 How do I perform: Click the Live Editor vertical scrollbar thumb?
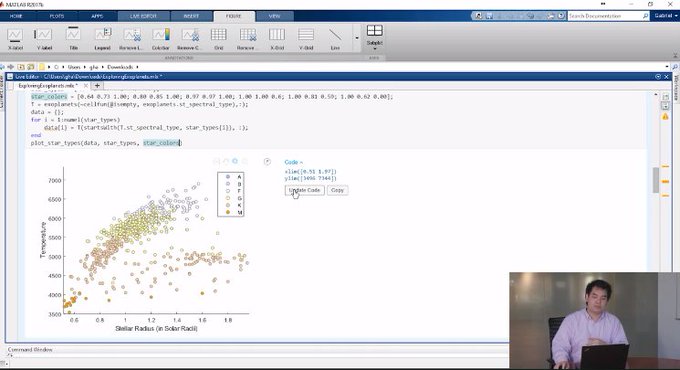(656, 180)
